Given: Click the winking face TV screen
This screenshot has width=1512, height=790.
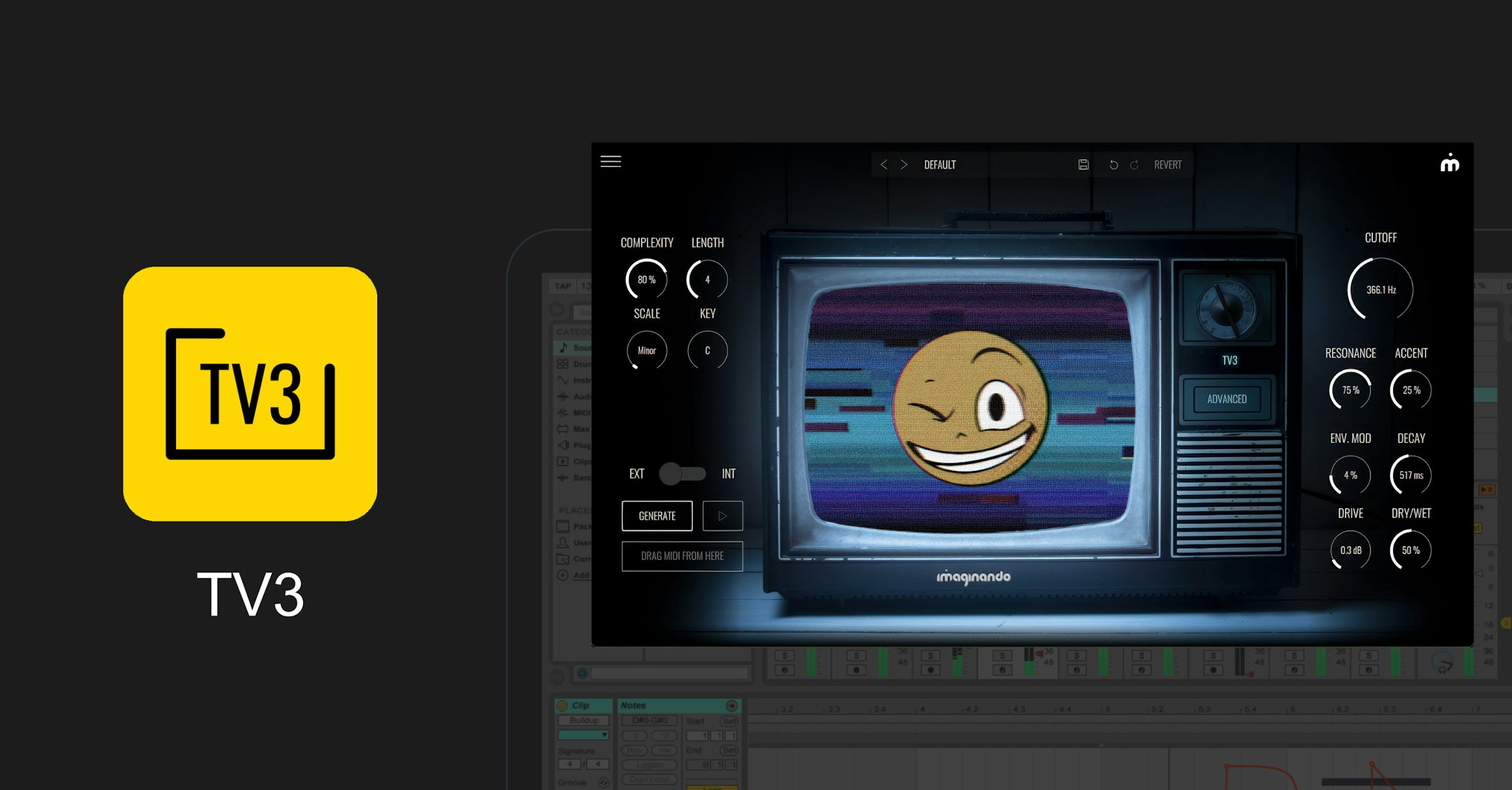Looking at the screenshot, I should coord(970,408).
